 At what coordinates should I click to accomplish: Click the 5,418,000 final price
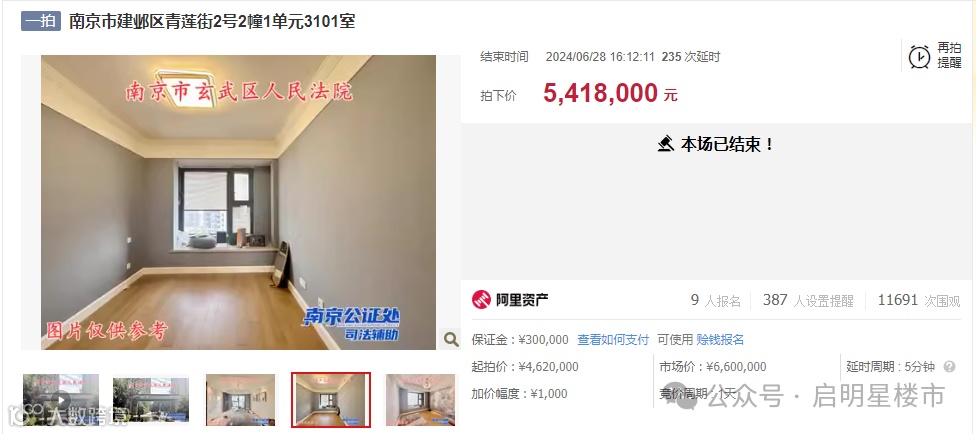[x=600, y=93]
